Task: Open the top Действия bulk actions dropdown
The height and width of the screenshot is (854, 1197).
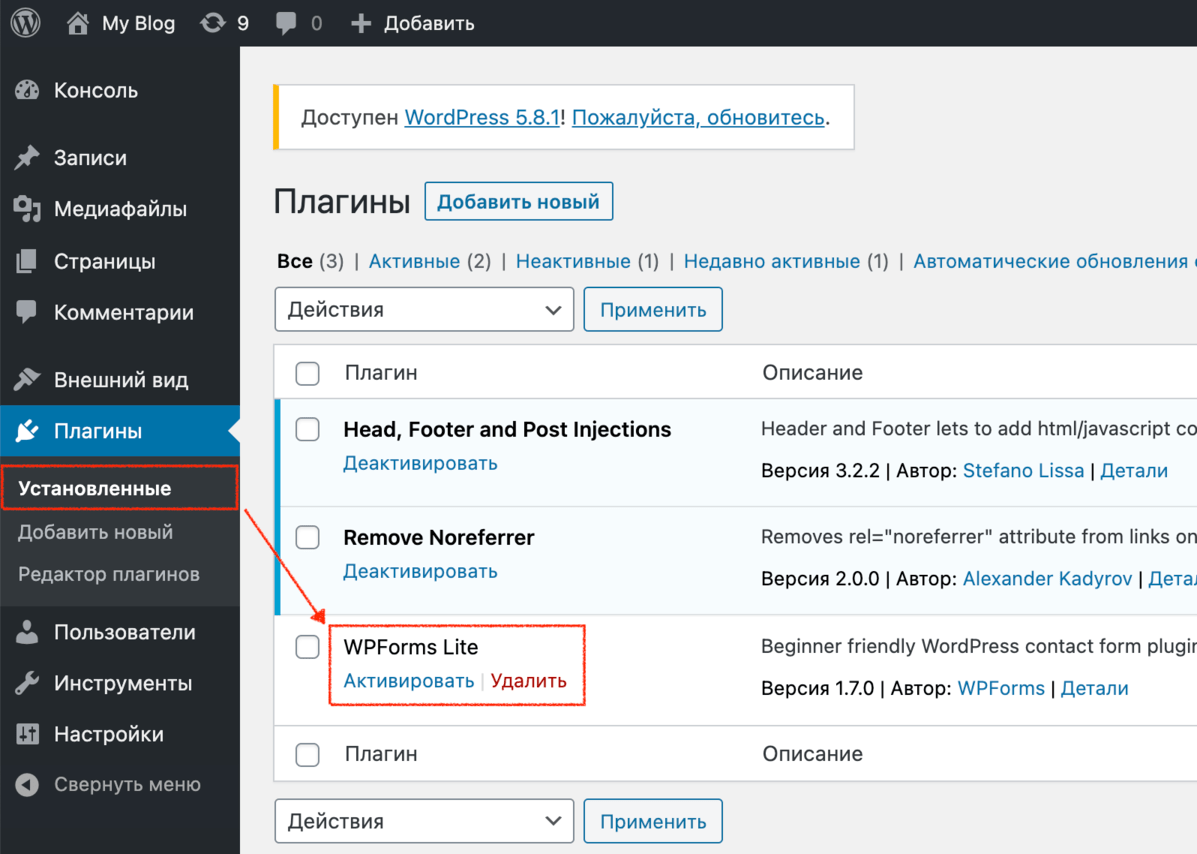Action: tap(424, 310)
